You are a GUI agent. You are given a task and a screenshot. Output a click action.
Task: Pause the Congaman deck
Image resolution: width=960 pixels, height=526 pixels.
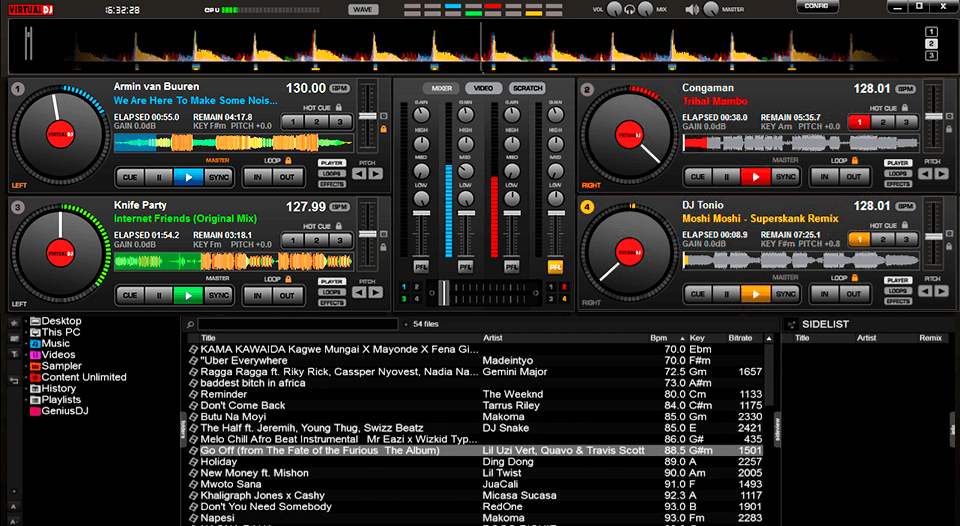[x=726, y=177]
